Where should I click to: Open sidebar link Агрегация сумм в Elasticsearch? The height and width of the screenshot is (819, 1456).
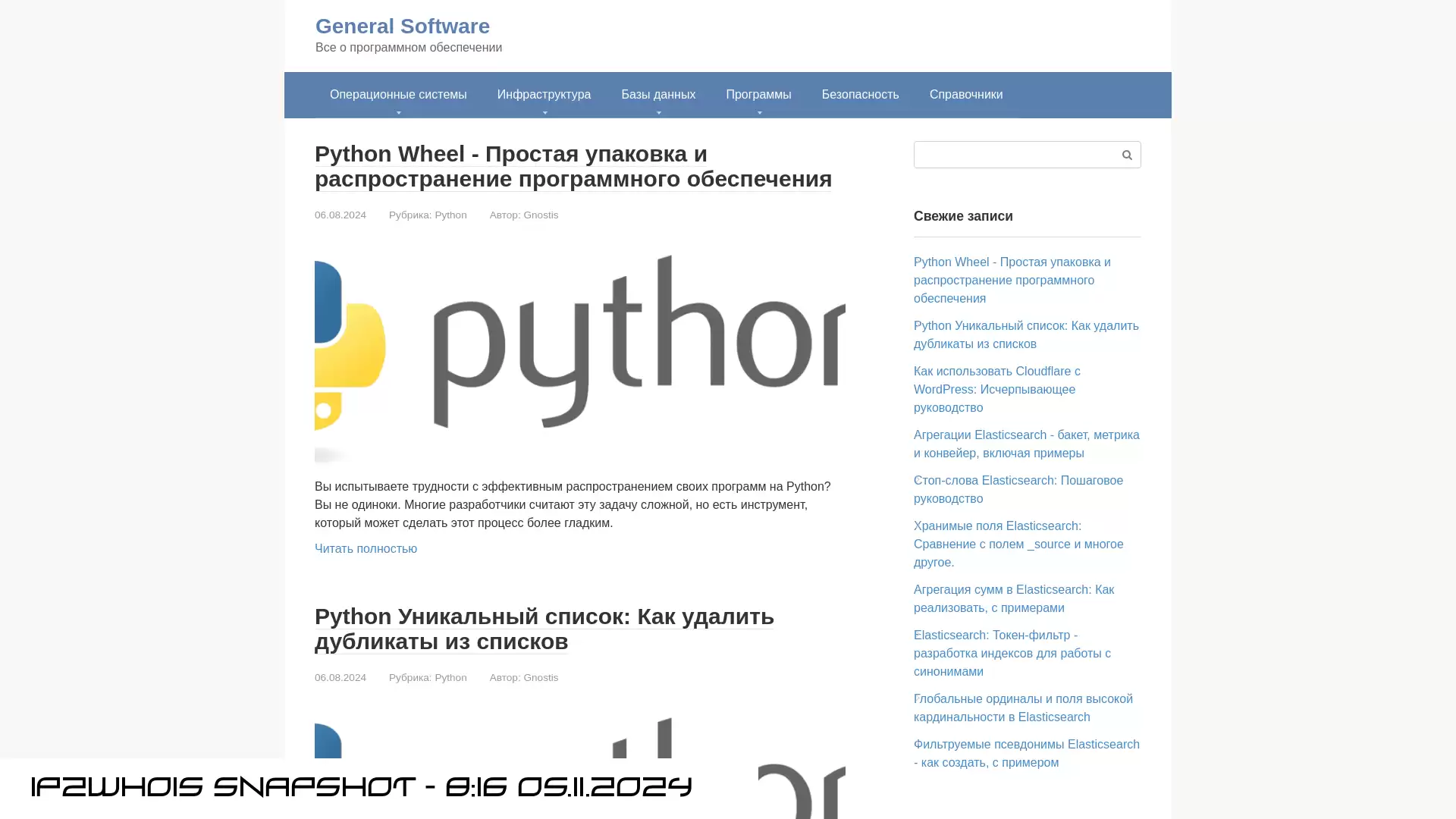[x=1014, y=599]
